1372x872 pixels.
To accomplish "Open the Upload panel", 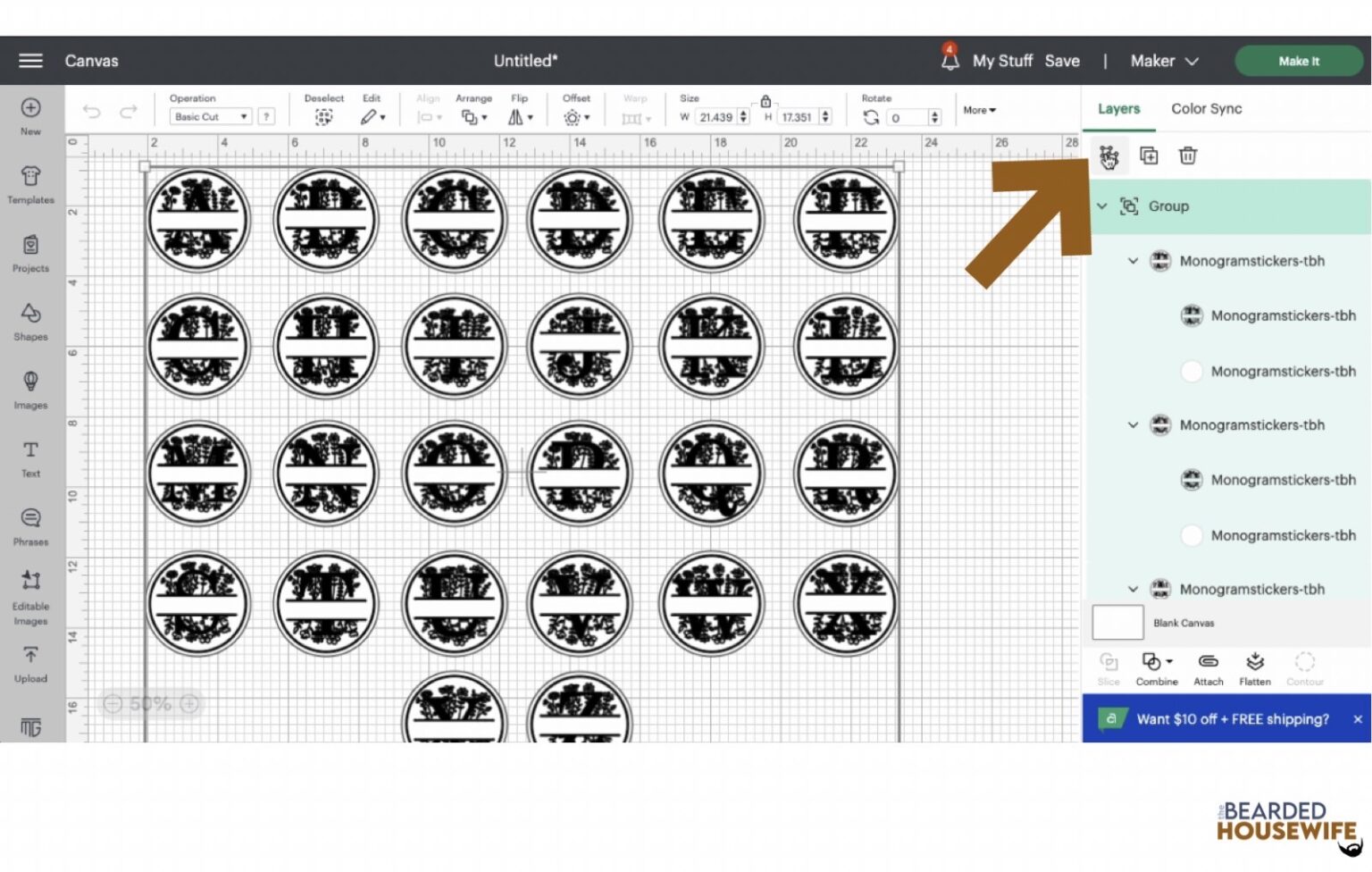I will [x=30, y=664].
